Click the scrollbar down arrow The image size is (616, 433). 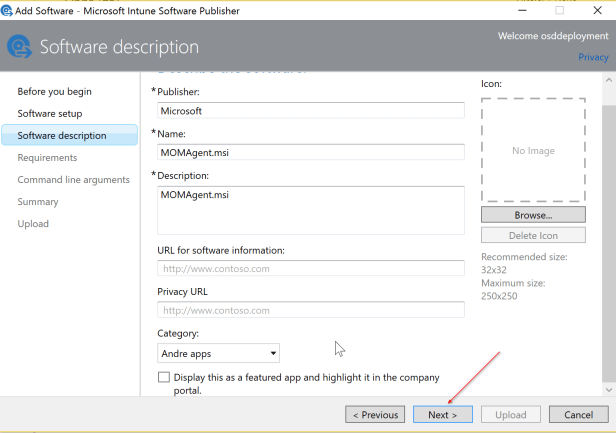point(609,390)
